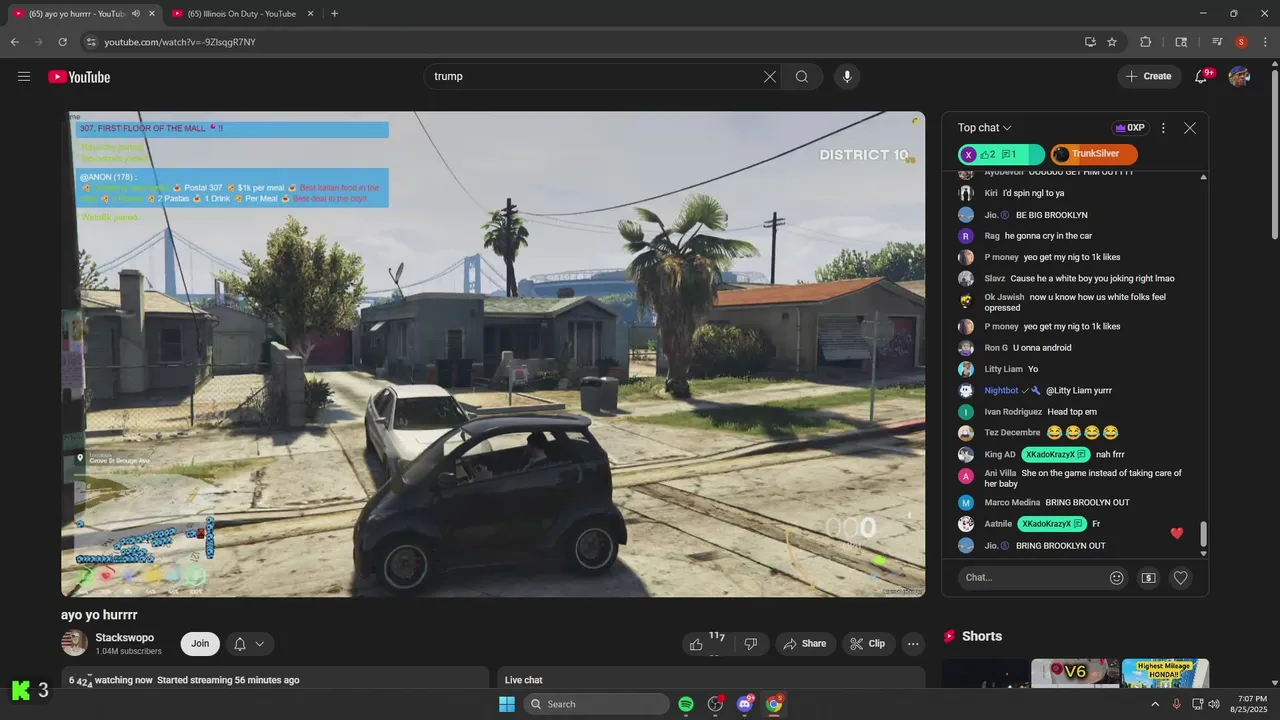View site information icon in address bar
Viewport: 1280px width, 720px height.
pyautogui.click(x=90, y=42)
